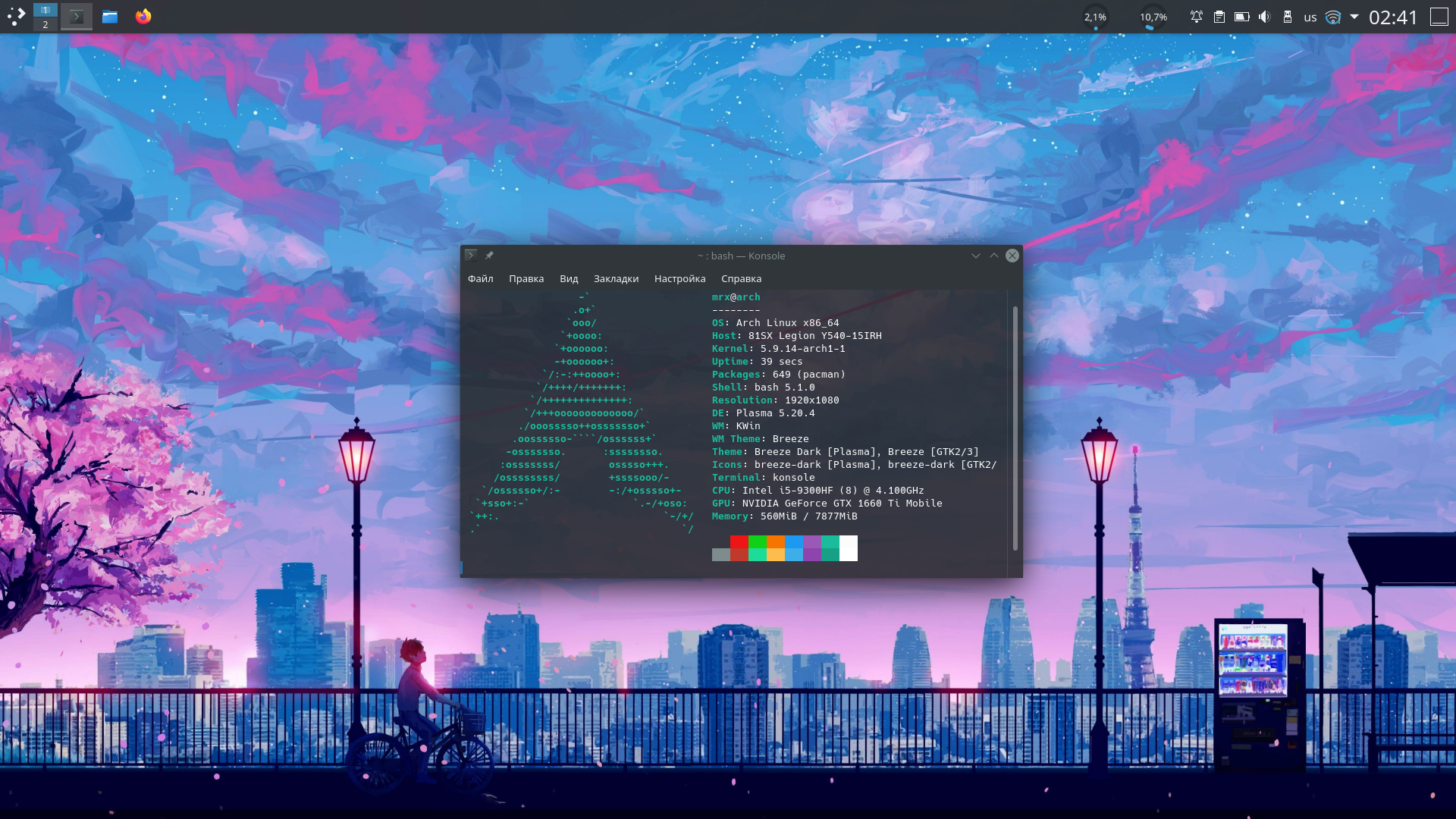This screenshot has width=1456, height=819.
Task: Click the 'Resolution: 1920x1080' line
Action: [775, 400]
